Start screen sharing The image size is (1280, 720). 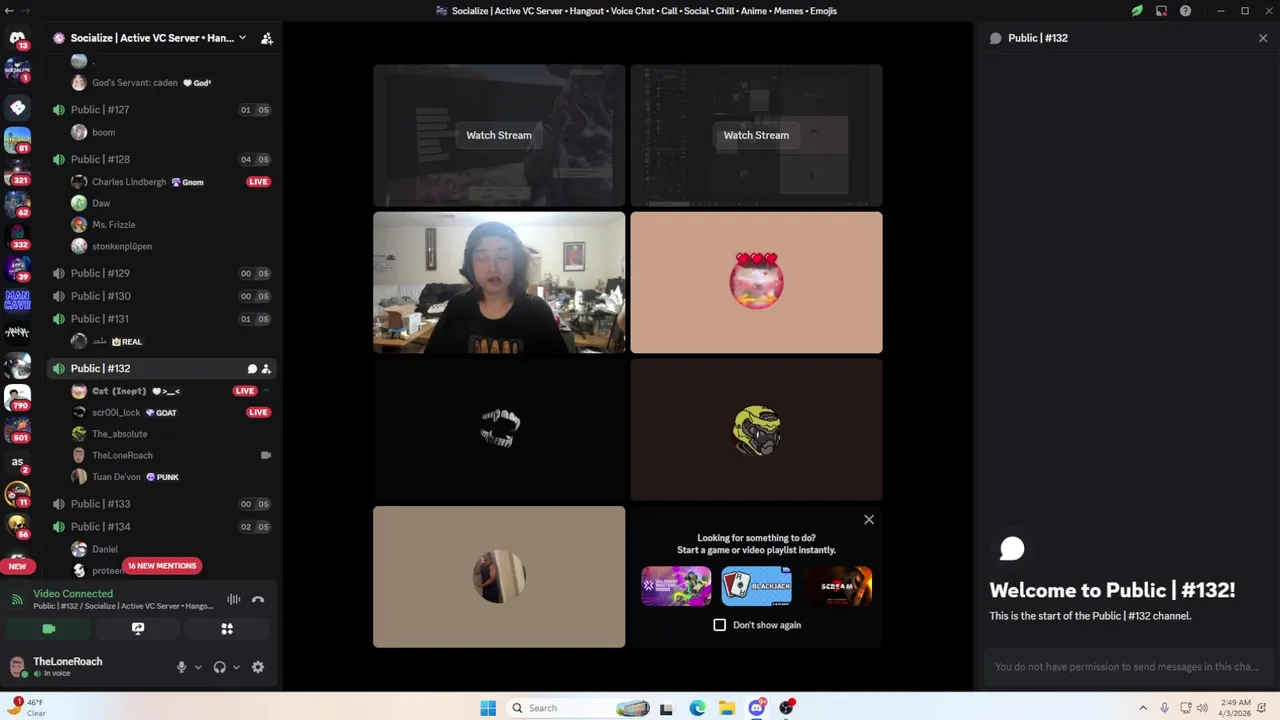point(138,629)
